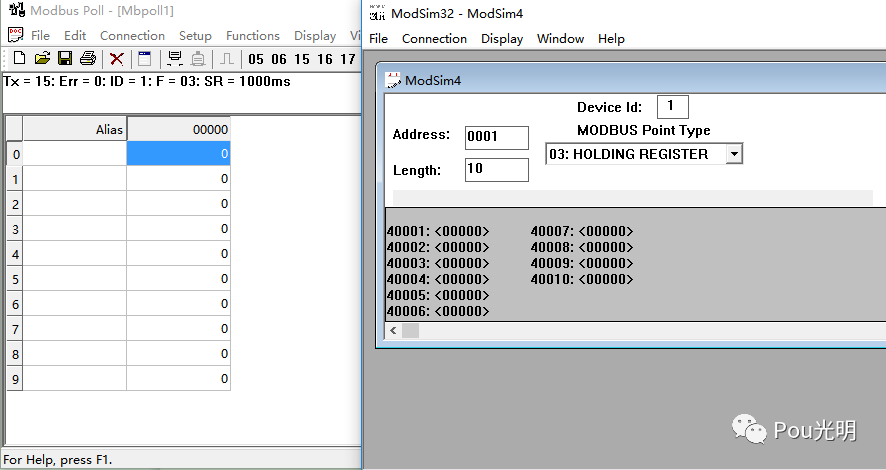Image resolution: width=886 pixels, height=470 pixels.
Task: Expand the MODBUS Point Type dropdown arrow
Action: pyautogui.click(x=733, y=154)
